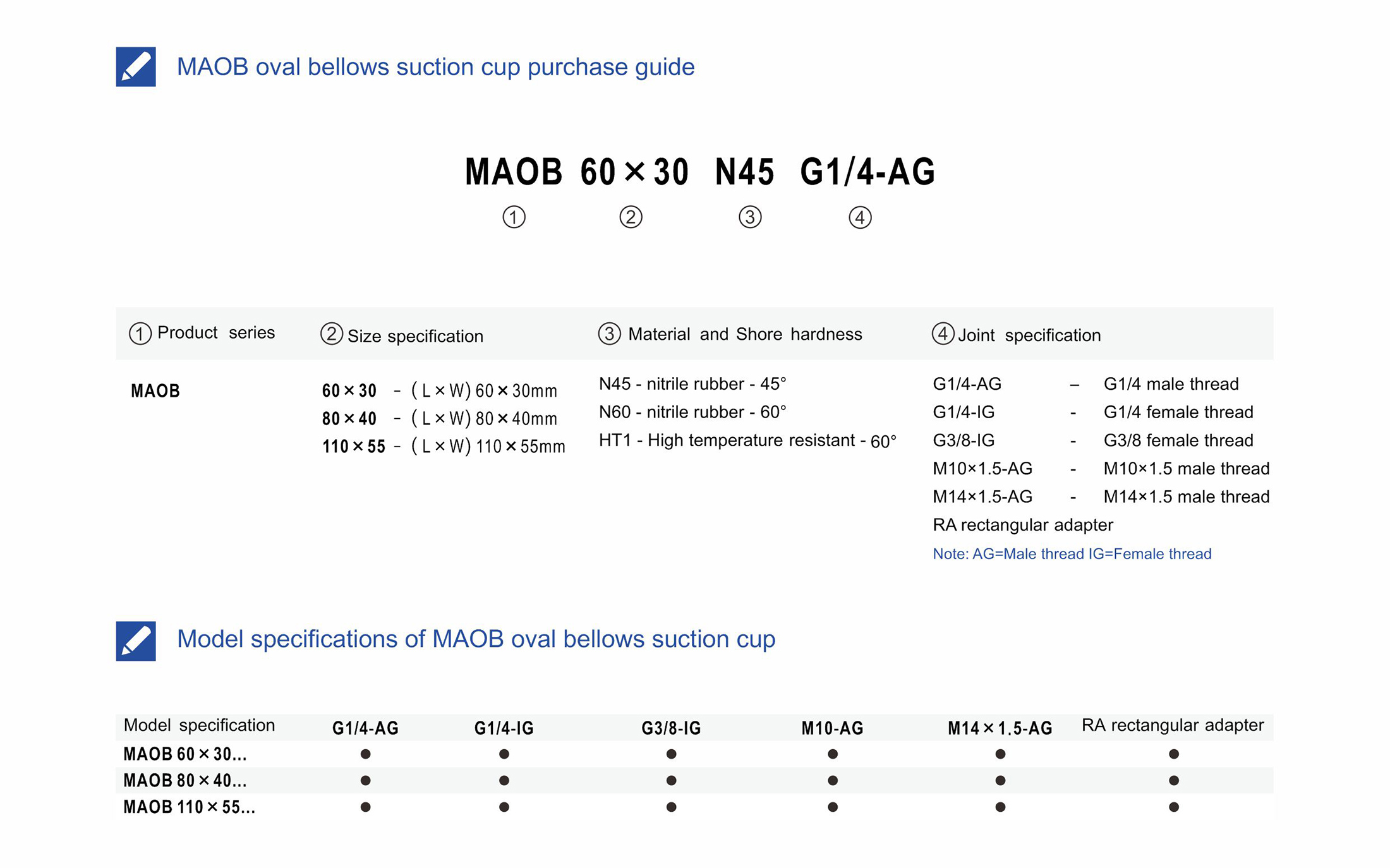Screen dimensions: 1390x868
Task: Click the MAOB oval bellows purchase guide title
Action: 435,67
